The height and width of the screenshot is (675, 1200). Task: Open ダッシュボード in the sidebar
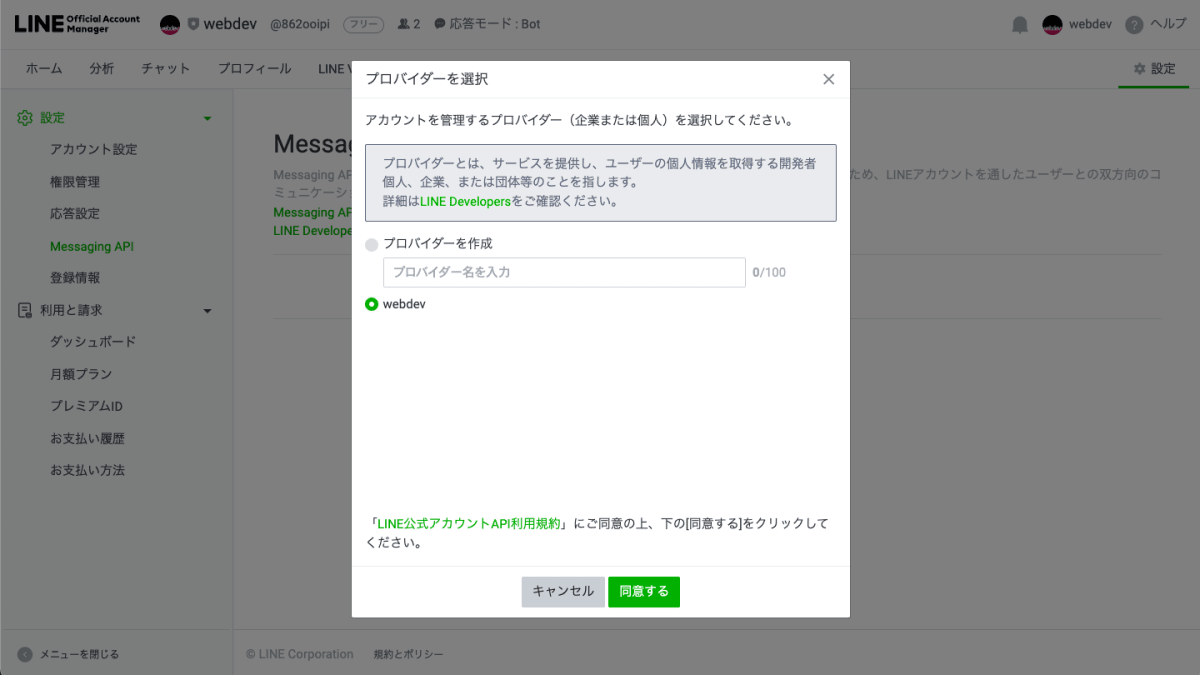click(x=93, y=342)
